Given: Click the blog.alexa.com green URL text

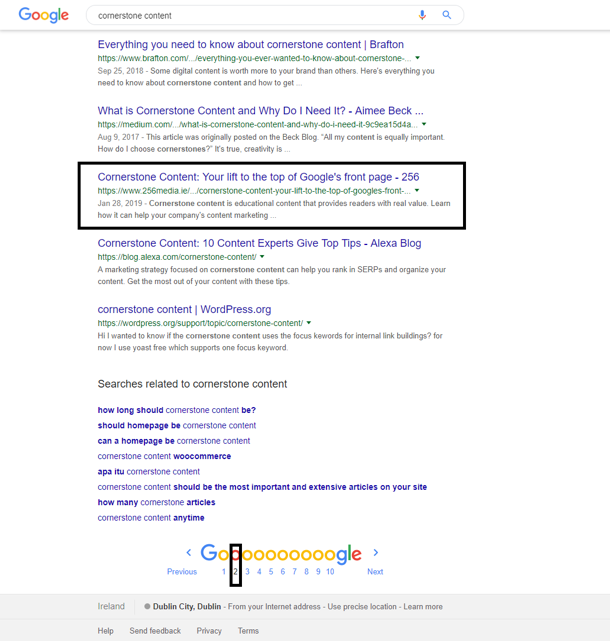Looking at the screenshot, I should pyautogui.click(x=177, y=257).
